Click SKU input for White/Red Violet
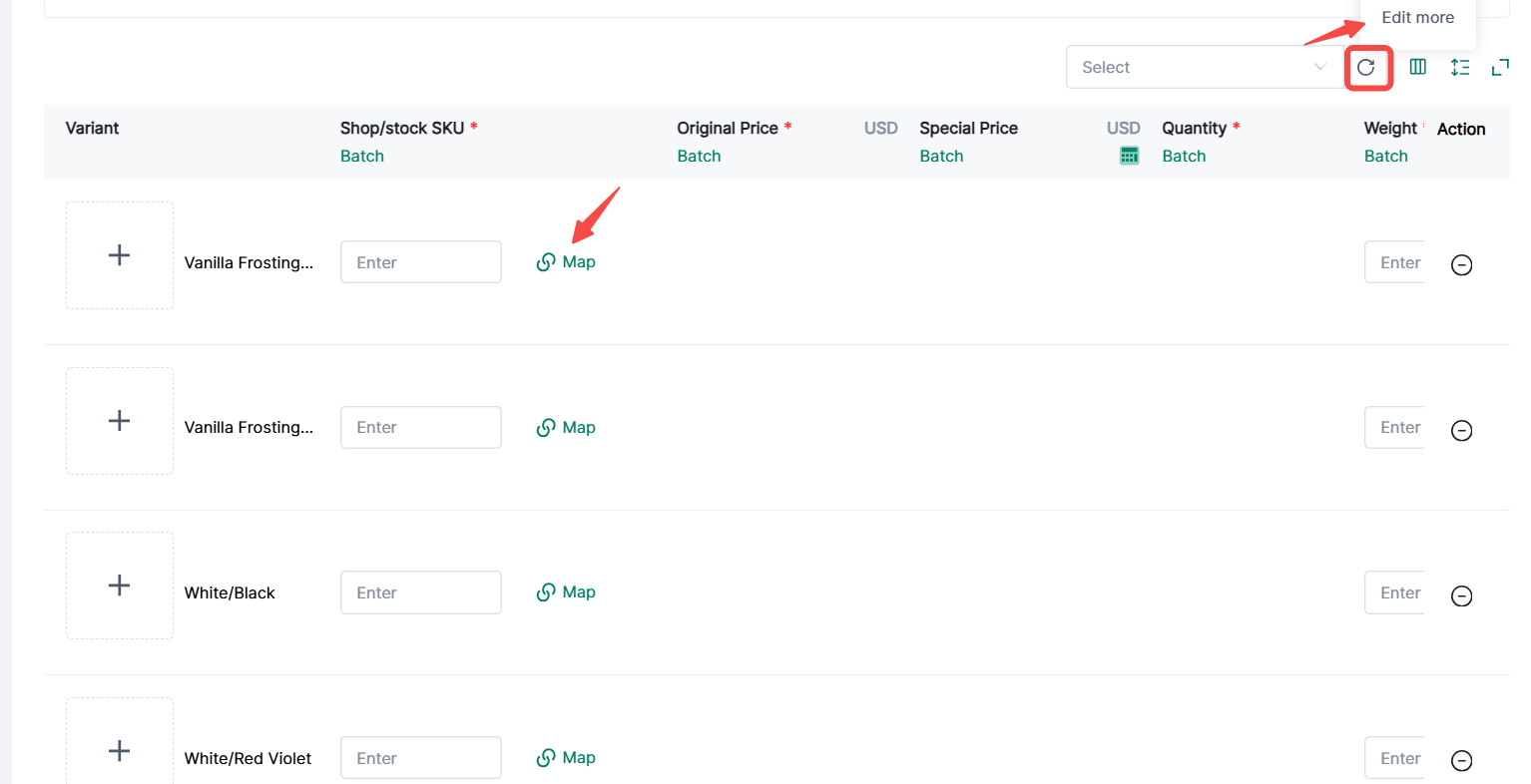Viewport: 1531px width, 784px height. [420, 758]
